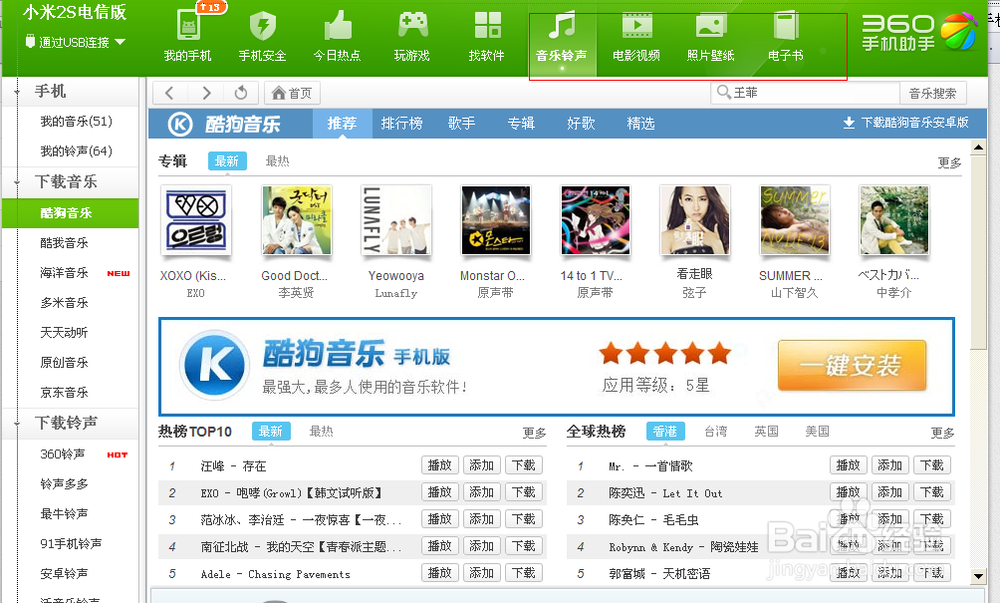Switch to the 好歌 tab
The image size is (1000, 603).
tap(581, 124)
